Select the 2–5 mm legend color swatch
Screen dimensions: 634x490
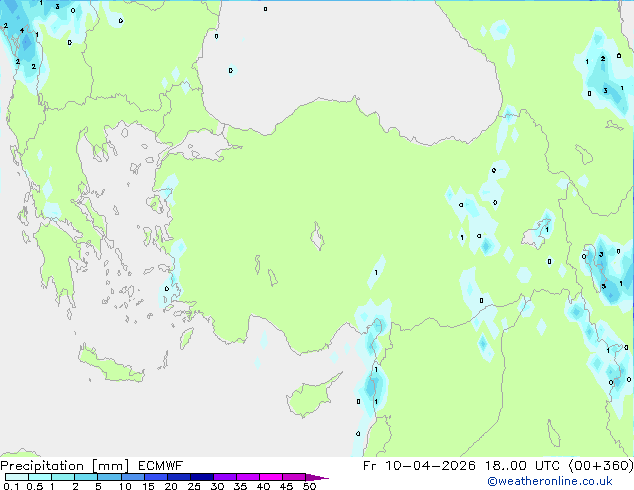pos(86,477)
